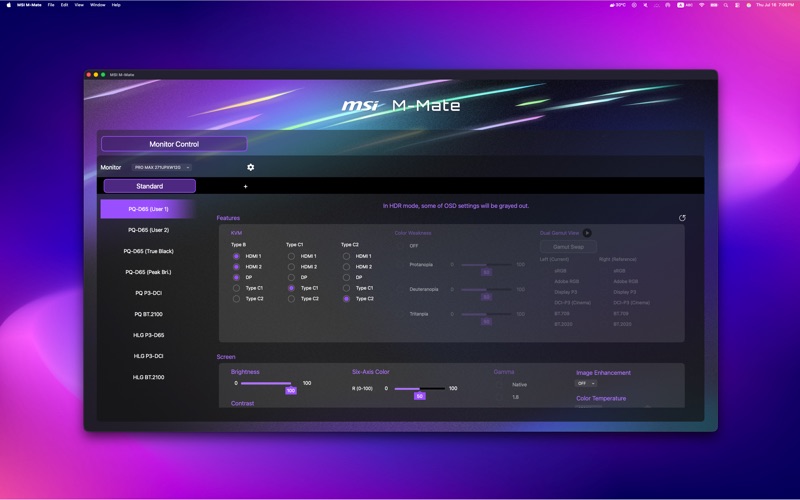Switch to the Monitor Control tab
The image size is (800, 500).
coord(174,144)
